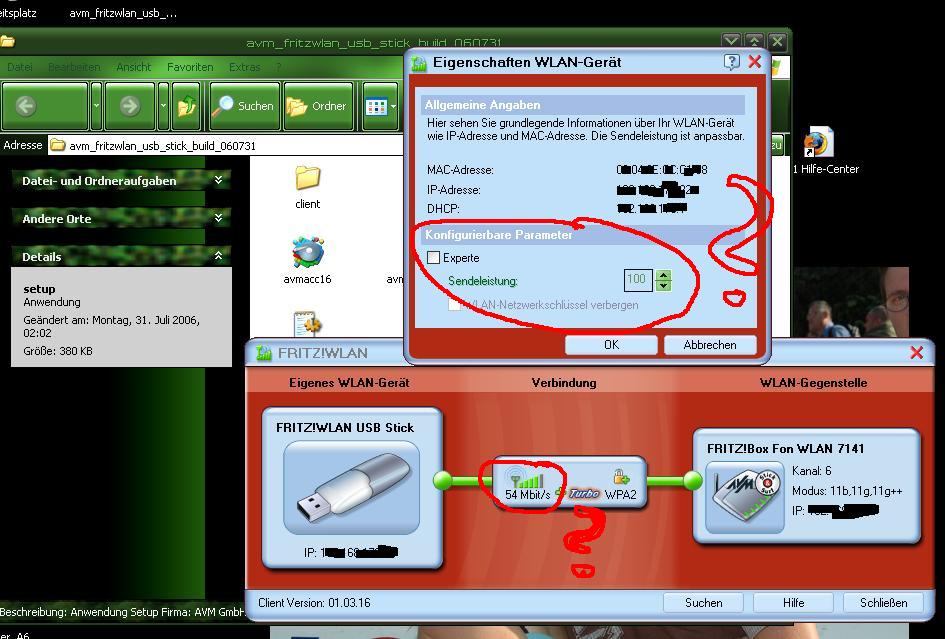This screenshot has height=639, width=945.
Task: Click the FRITZ!WLAN title bar icon
Action: [264, 353]
